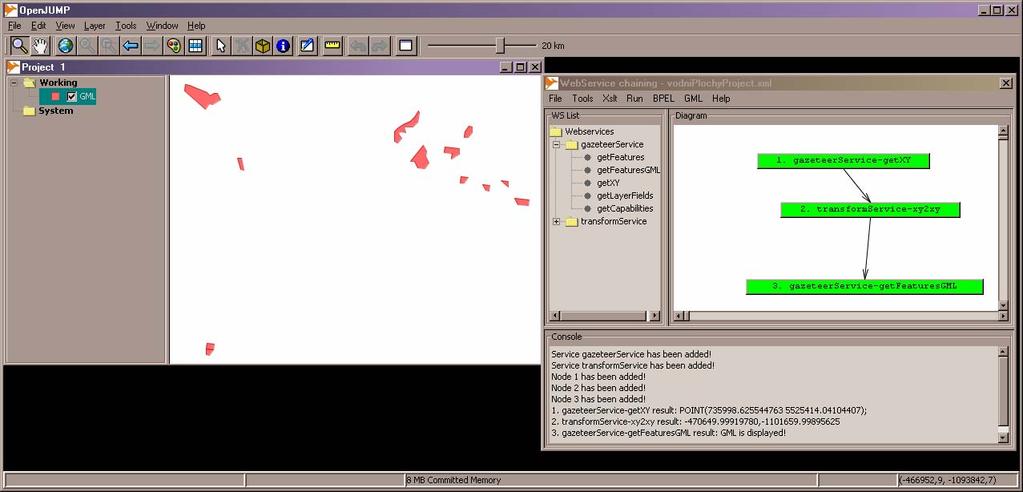Click the Zoom to Selected Items icon
Viewport: 1023px width, 492px height.
tap(87, 46)
